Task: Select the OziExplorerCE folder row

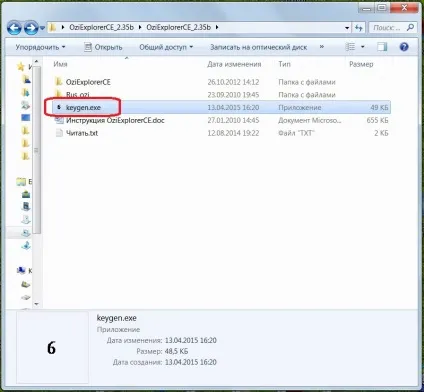Action: [221, 82]
